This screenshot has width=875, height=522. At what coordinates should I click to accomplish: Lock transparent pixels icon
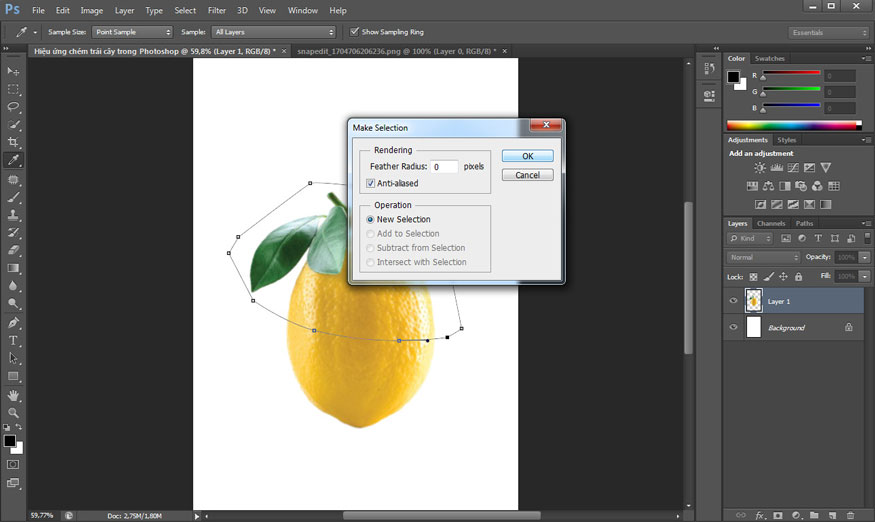click(x=753, y=276)
